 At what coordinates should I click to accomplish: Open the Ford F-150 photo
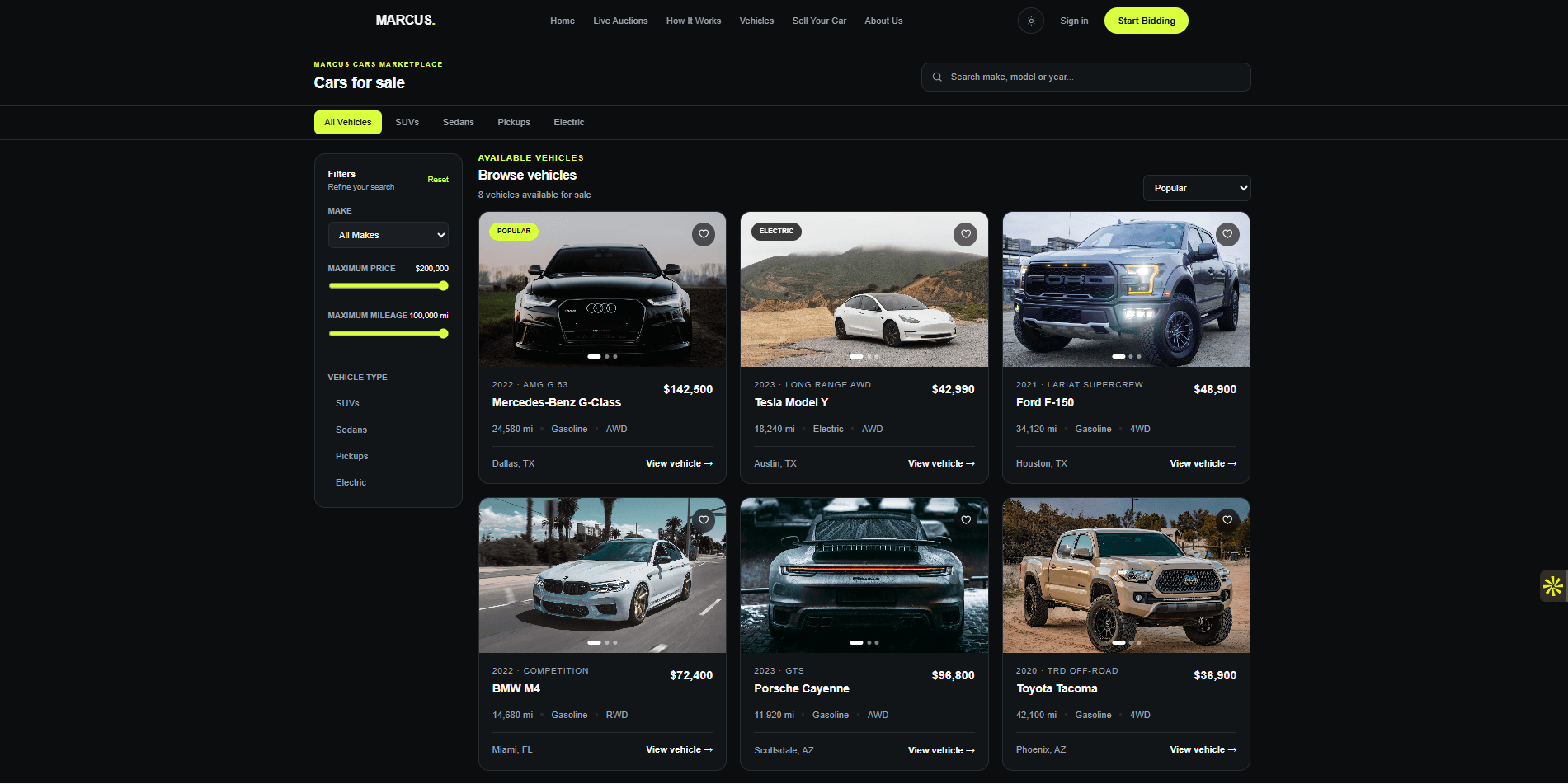point(1126,289)
